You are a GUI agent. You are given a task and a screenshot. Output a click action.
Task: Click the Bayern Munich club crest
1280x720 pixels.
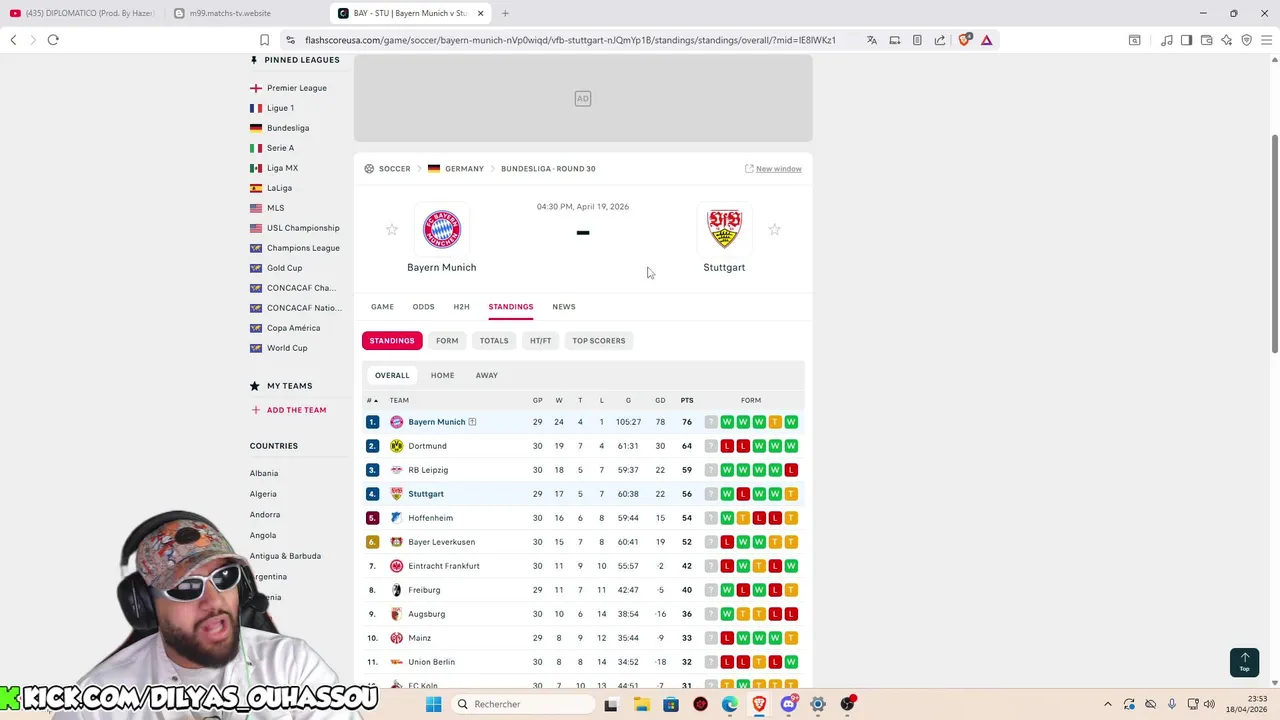point(442,230)
